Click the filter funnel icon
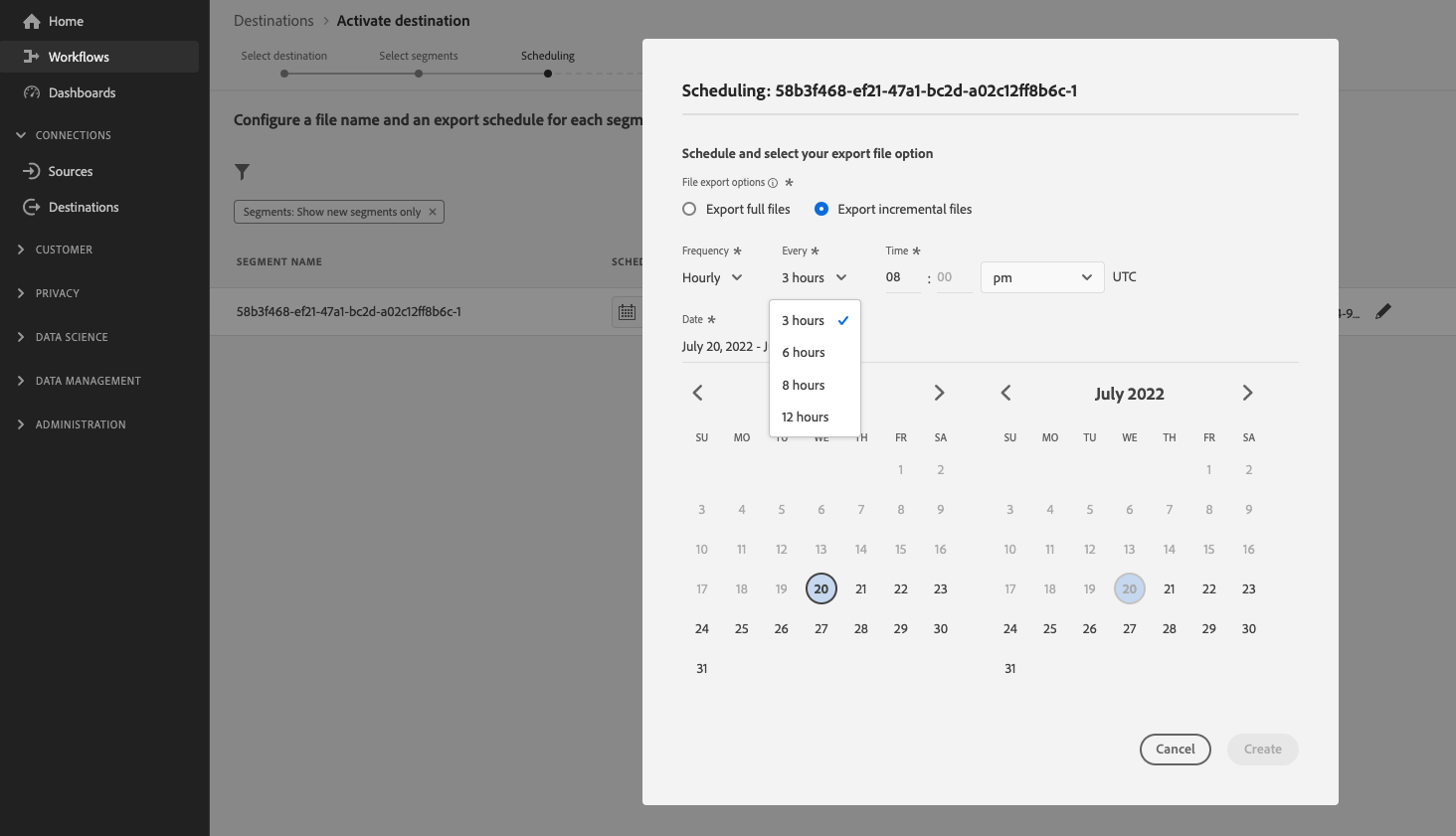Image resolution: width=1456 pixels, height=836 pixels. coord(242,172)
